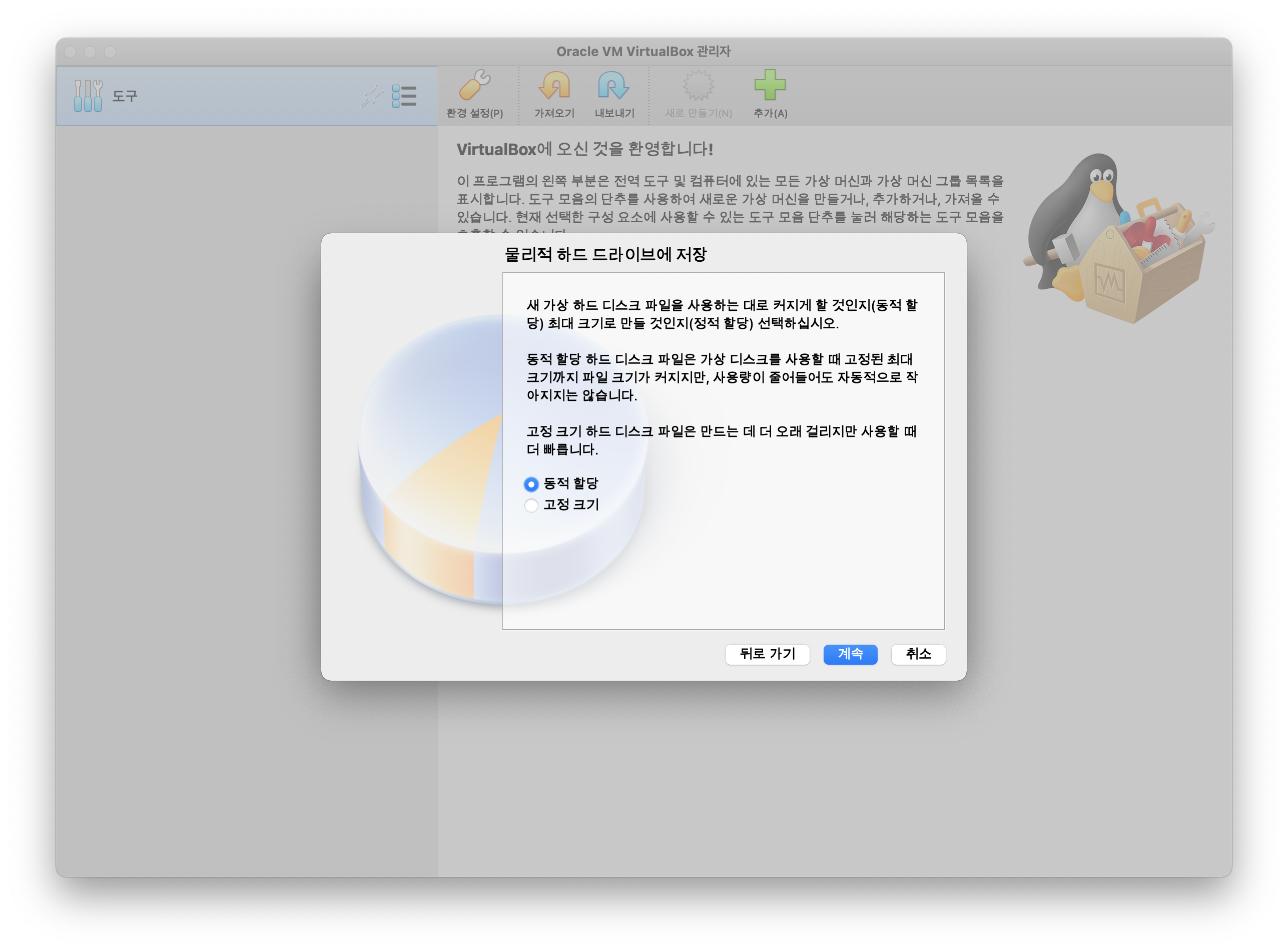Viewport: 1288px width, 951px height.
Task: Select the 동적 할당 radio button
Action: click(531, 484)
